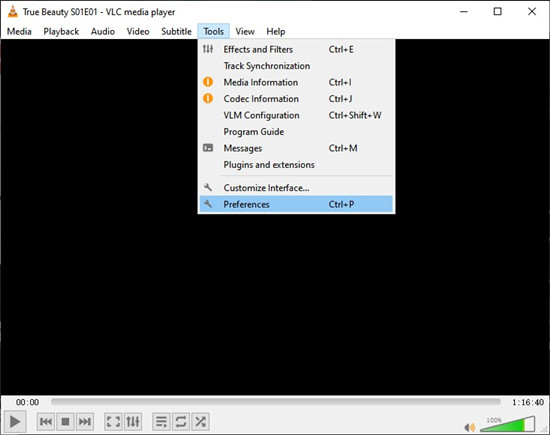This screenshot has height=435, width=550.
Task: Open Plugins and extensions
Action: [296, 165]
